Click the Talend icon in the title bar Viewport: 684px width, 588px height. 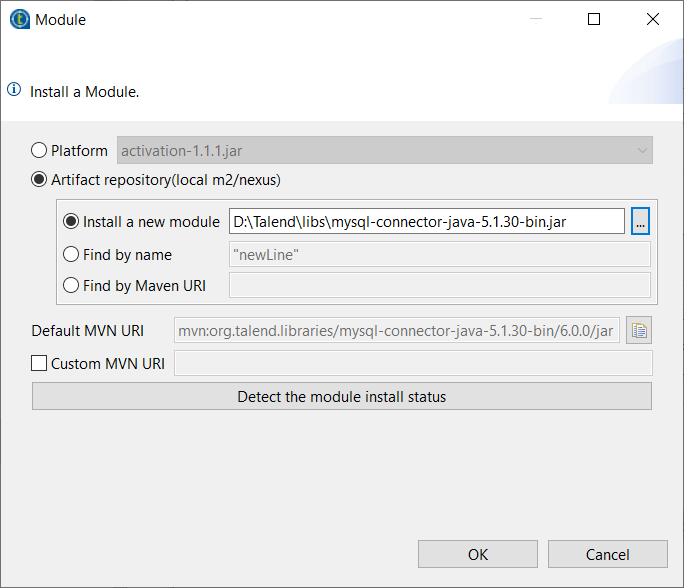(x=19, y=19)
